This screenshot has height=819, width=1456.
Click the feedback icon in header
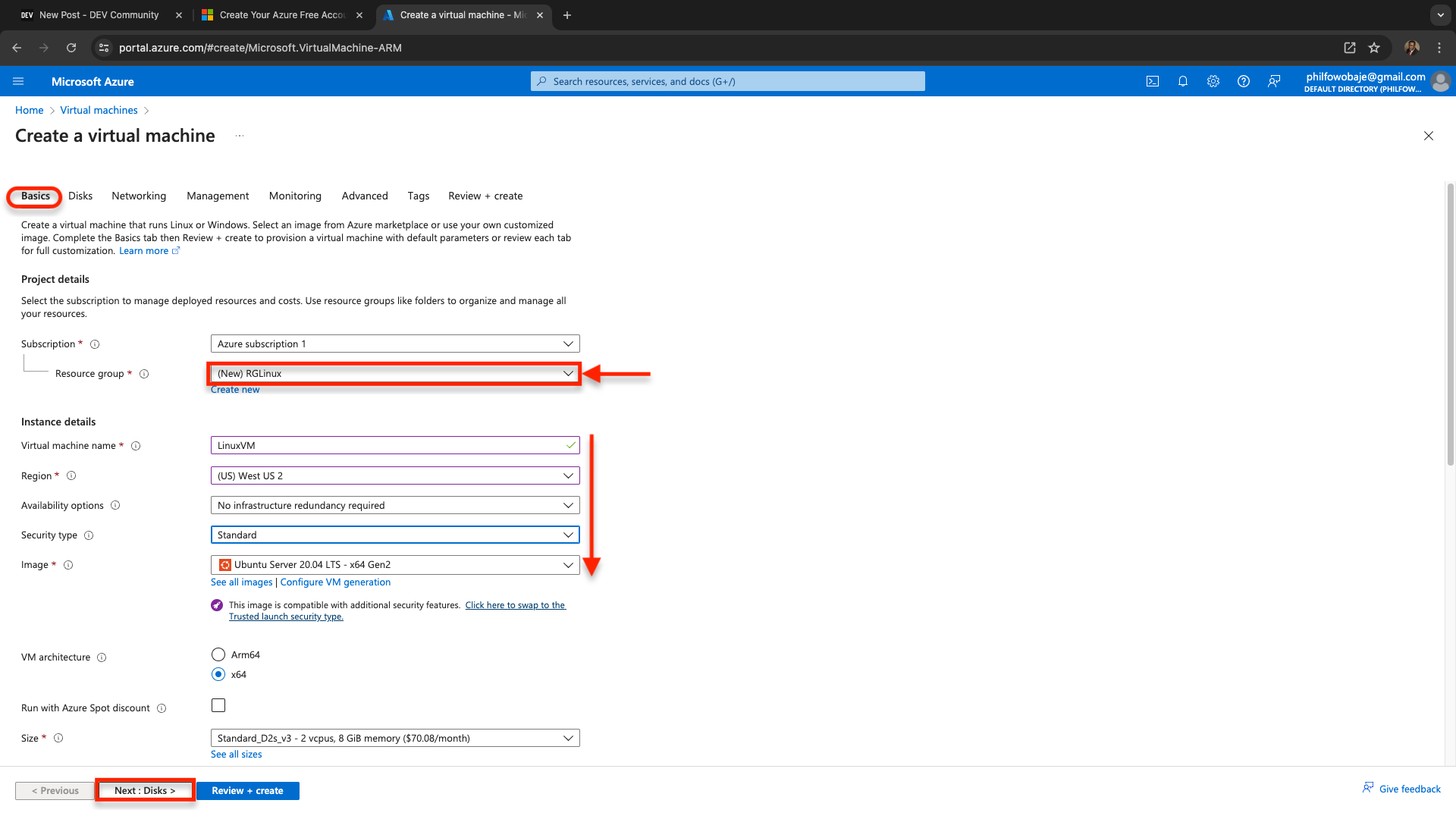click(1274, 81)
